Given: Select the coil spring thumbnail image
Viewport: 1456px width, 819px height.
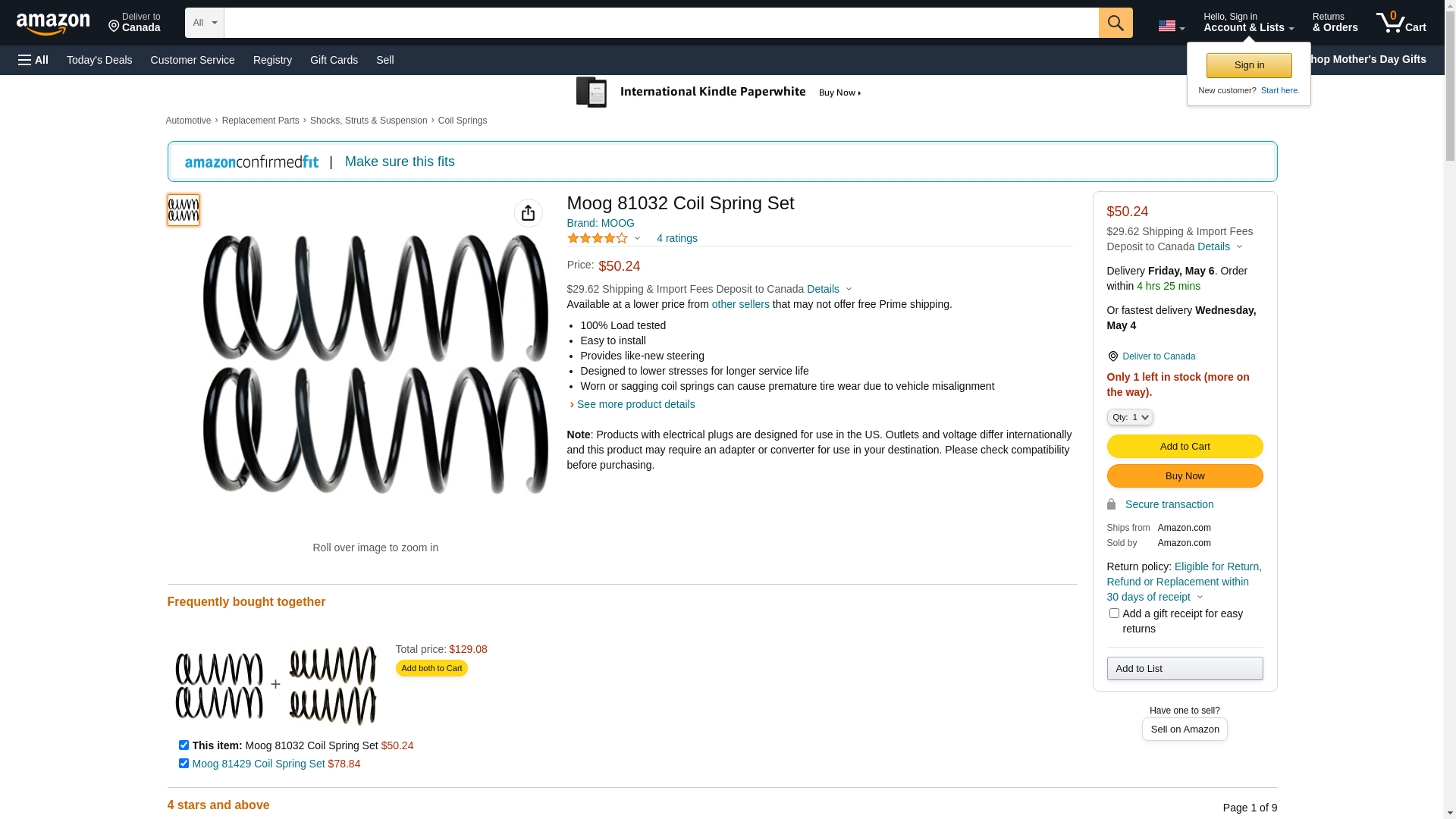Looking at the screenshot, I should [x=184, y=210].
